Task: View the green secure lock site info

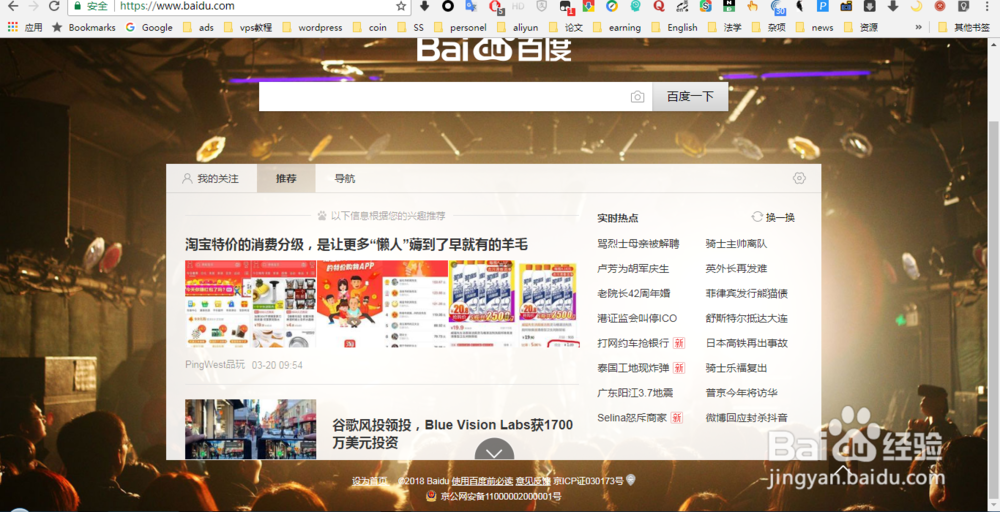Action: [x=91, y=6]
